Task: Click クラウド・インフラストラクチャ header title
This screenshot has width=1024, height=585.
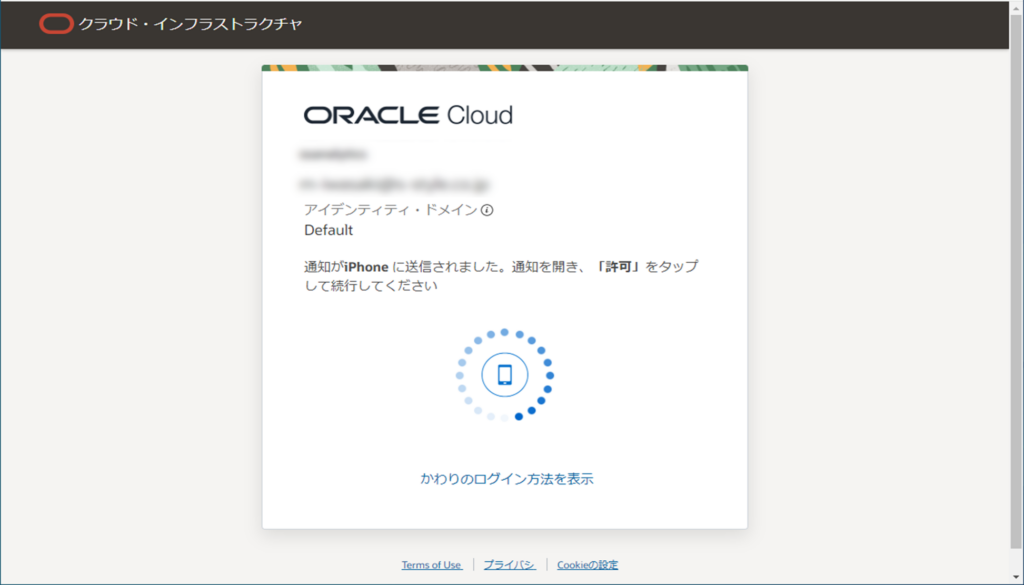Action: pos(191,24)
